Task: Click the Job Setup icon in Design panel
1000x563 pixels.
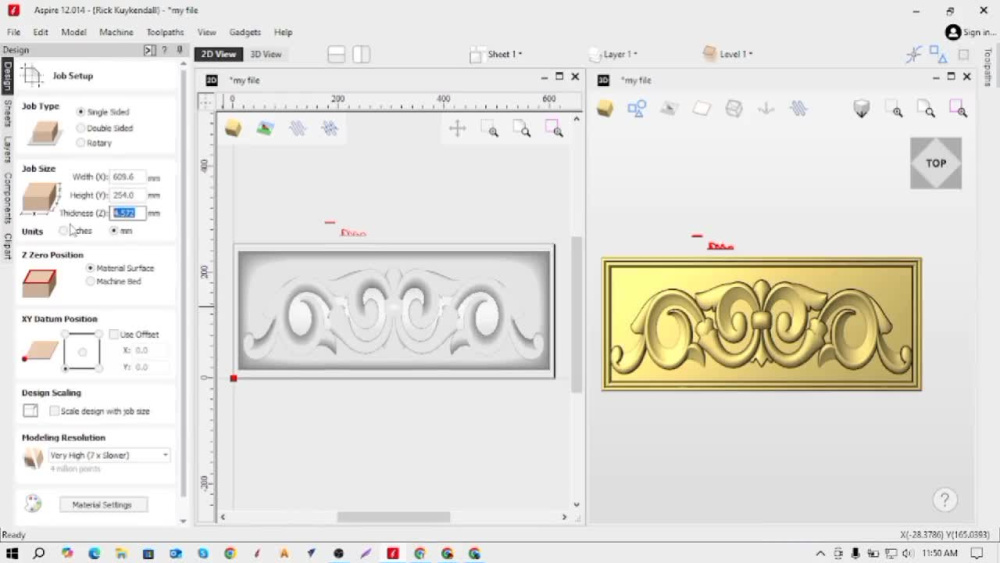Action: pos(31,75)
